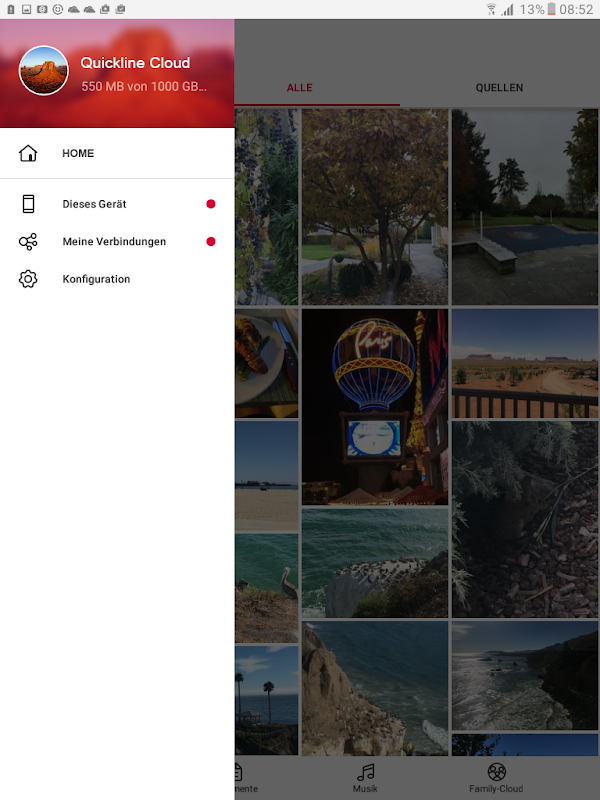This screenshot has width=600, height=800.
Task: Click the Konfiguration gear icon
Action: [x=28, y=279]
